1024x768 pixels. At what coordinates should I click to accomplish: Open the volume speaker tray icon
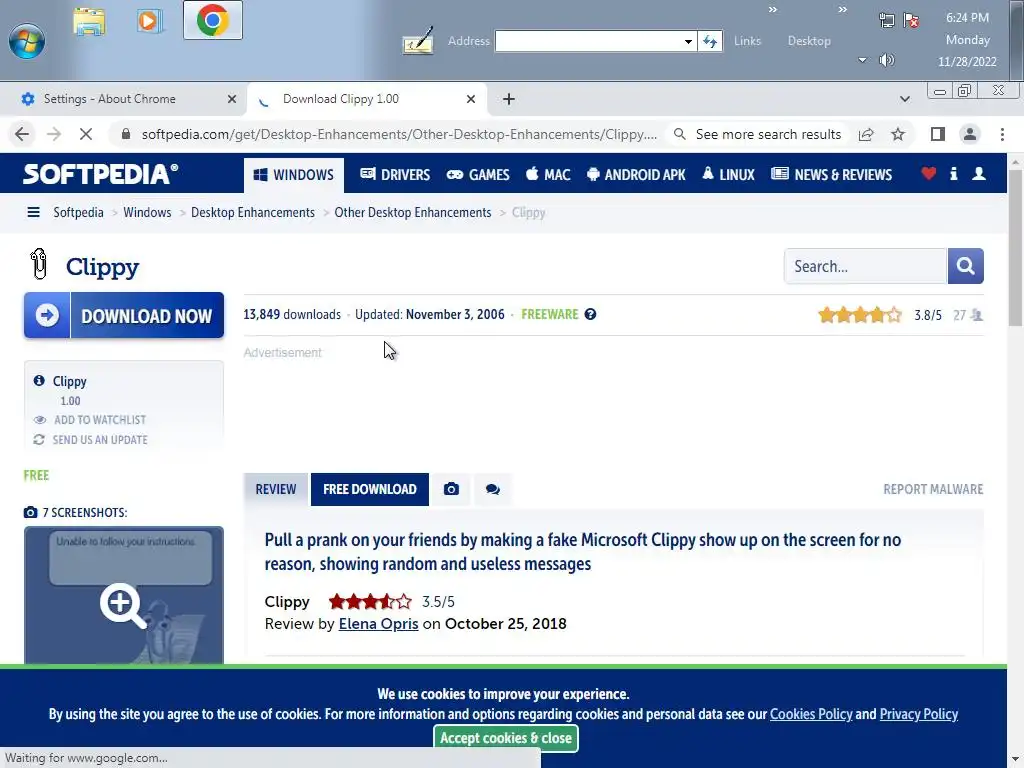(886, 60)
